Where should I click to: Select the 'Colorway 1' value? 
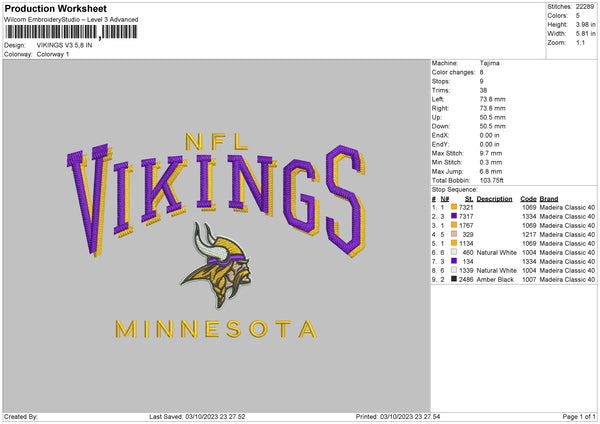(x=53, y=54)
